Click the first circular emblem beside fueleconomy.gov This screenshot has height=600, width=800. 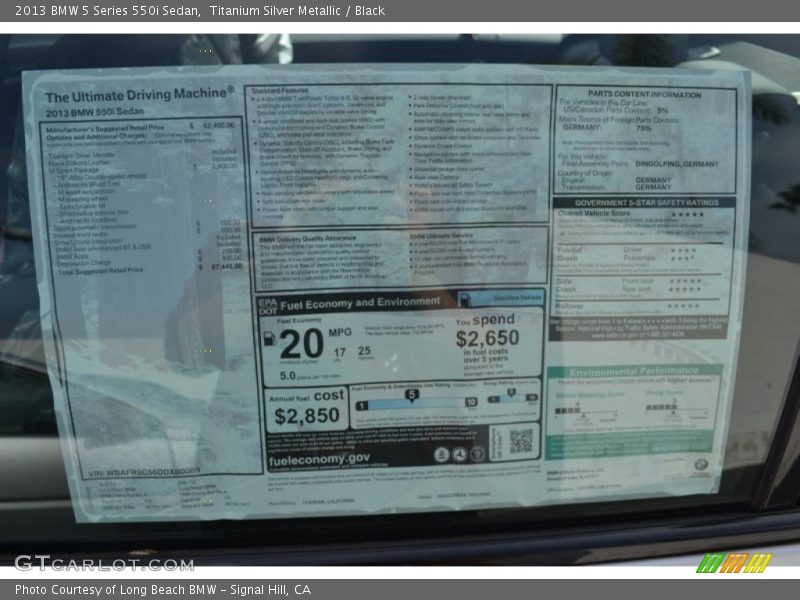click(x=443, y=452)
